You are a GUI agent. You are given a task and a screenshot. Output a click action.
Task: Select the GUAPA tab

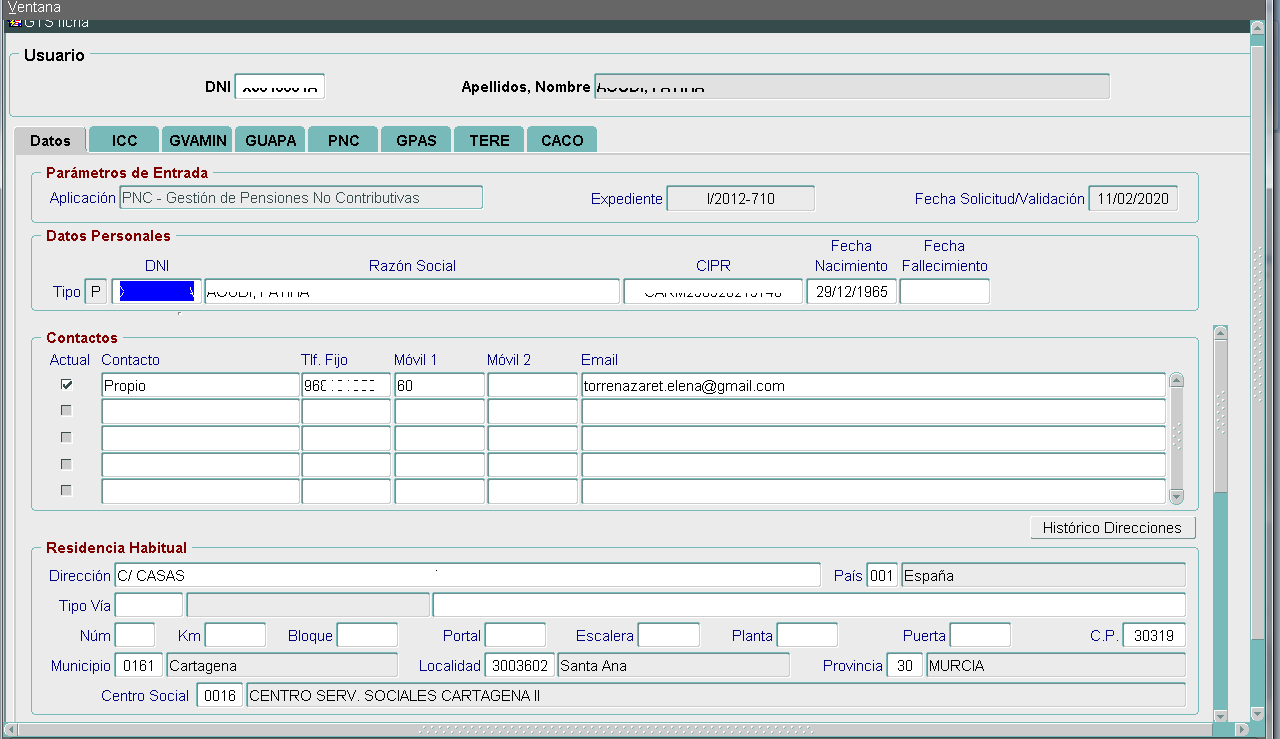(270, 140)
